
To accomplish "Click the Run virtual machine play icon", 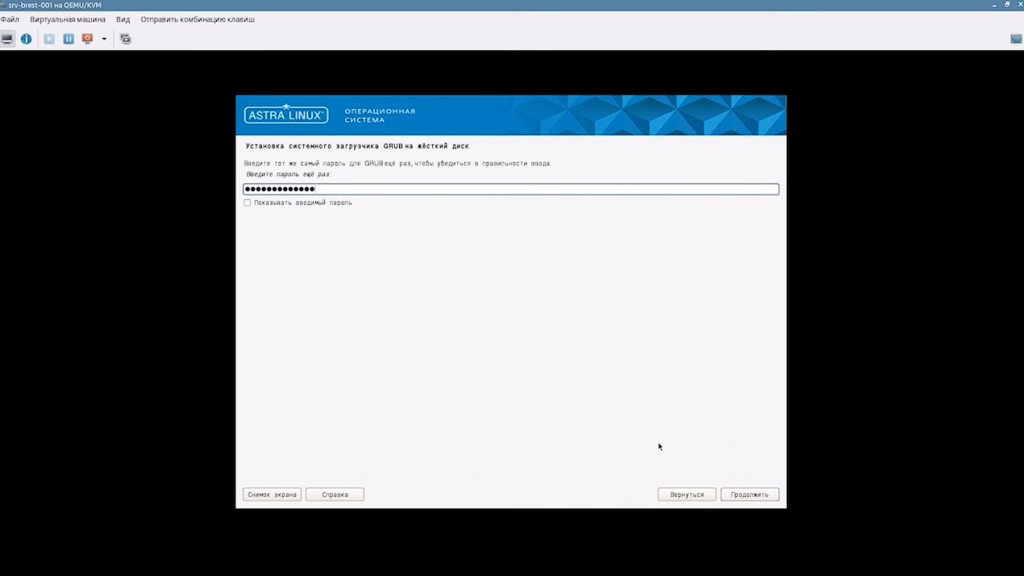I will click(49, 39).
